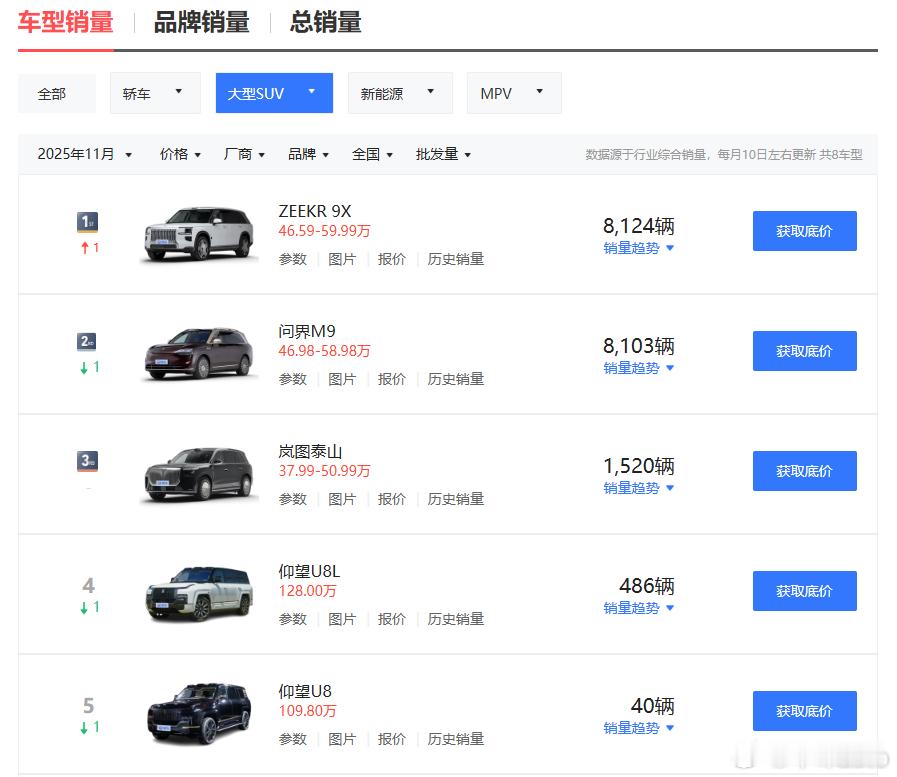The width and height of the screenshot is (897, 777).
Task: Expand 销量趋势 for 岚图泰山
Action: 638,488
